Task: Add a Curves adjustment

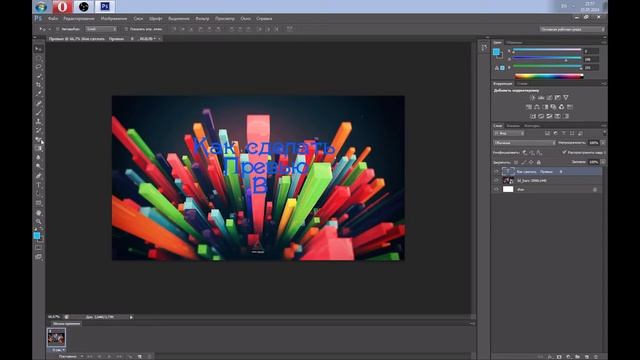Action: [549, 98]
